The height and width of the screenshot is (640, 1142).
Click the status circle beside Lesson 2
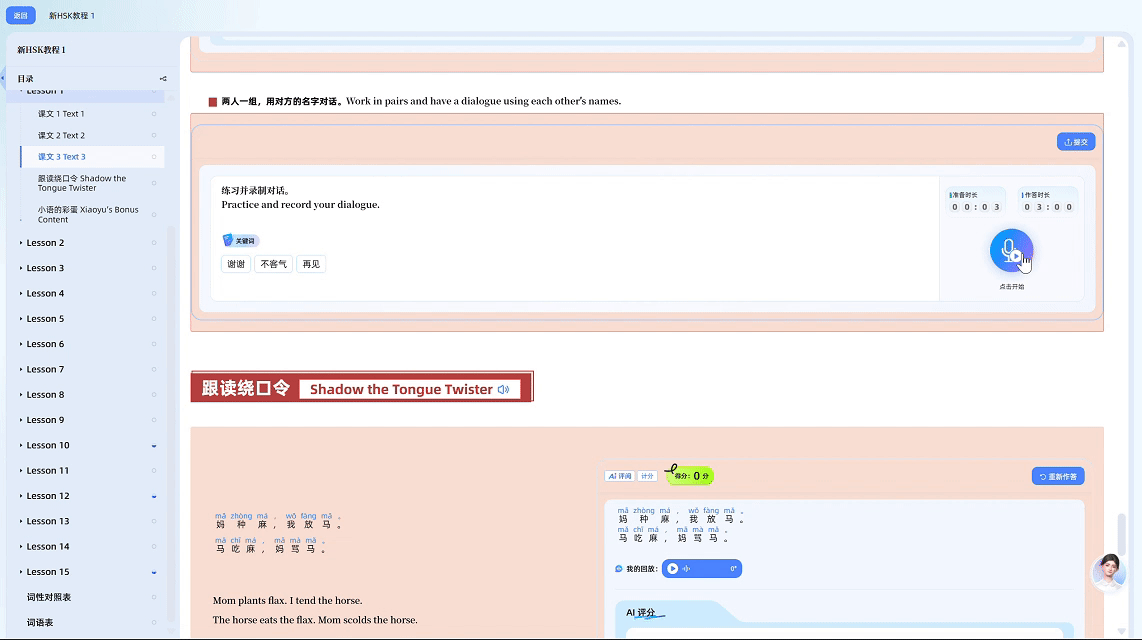(154, 243)
